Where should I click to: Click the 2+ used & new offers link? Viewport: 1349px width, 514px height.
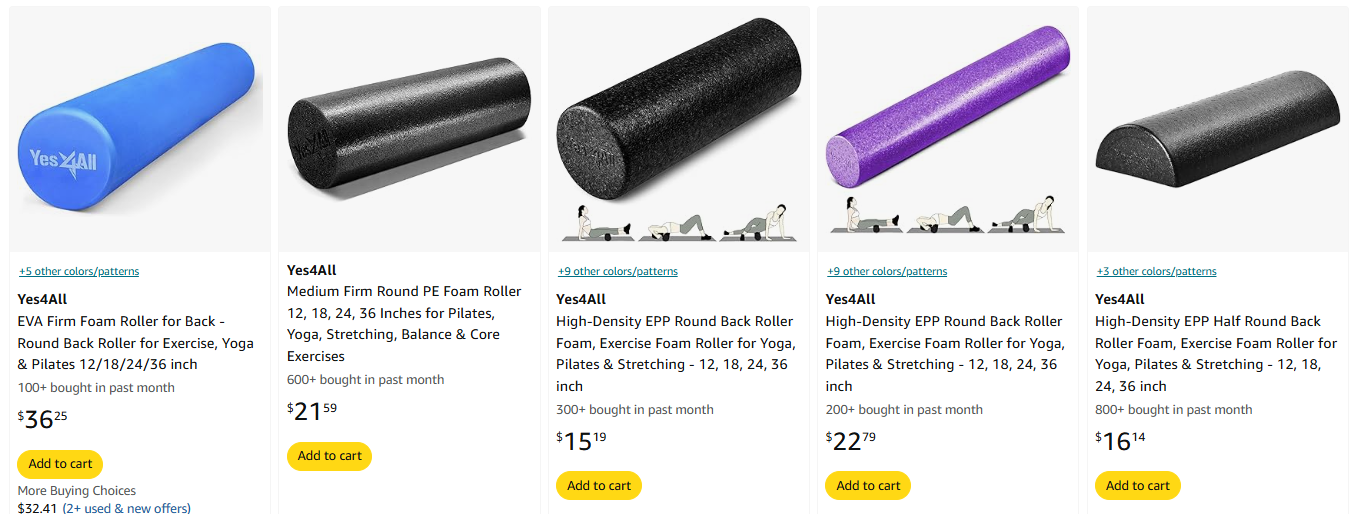click(126, 508)
